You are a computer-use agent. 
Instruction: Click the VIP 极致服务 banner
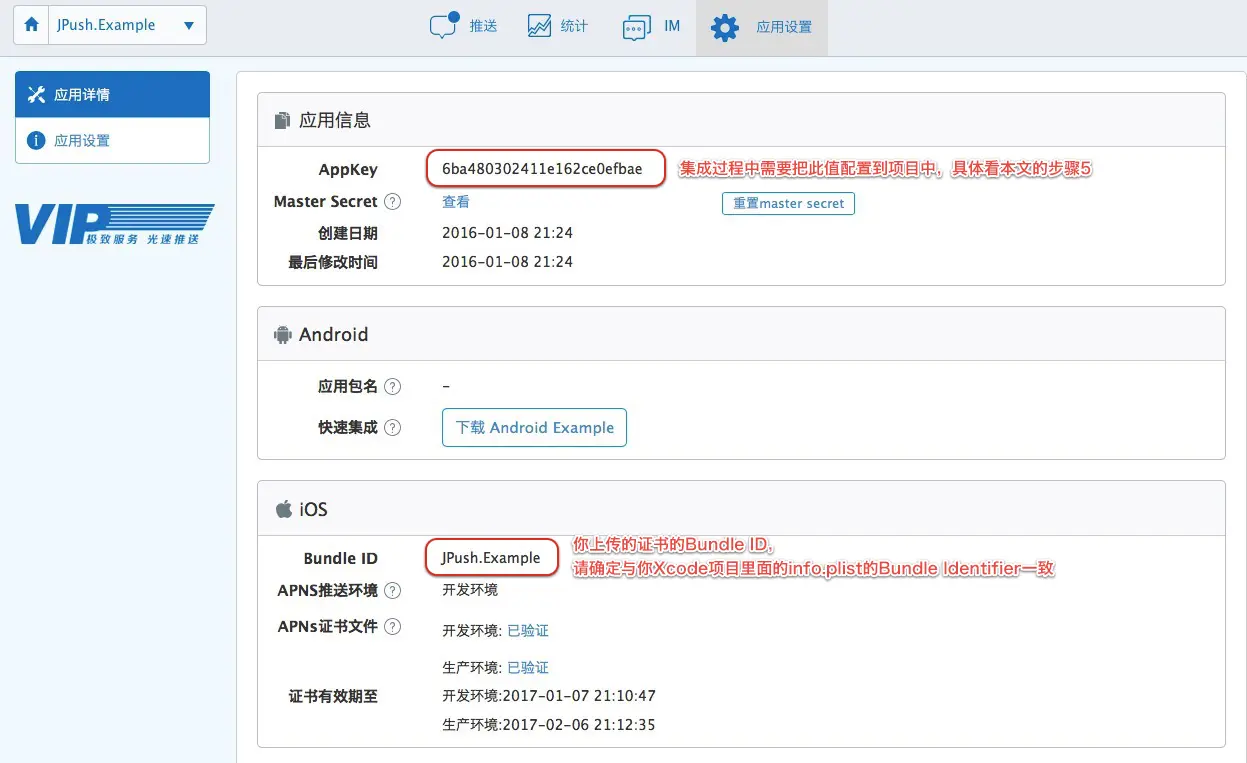pos(115,225)
